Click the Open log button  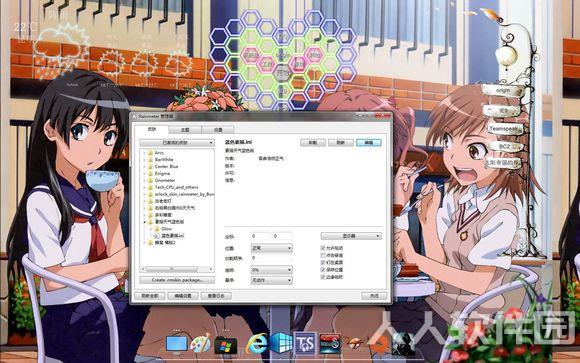pyautogui.click(x=216, y=296)
